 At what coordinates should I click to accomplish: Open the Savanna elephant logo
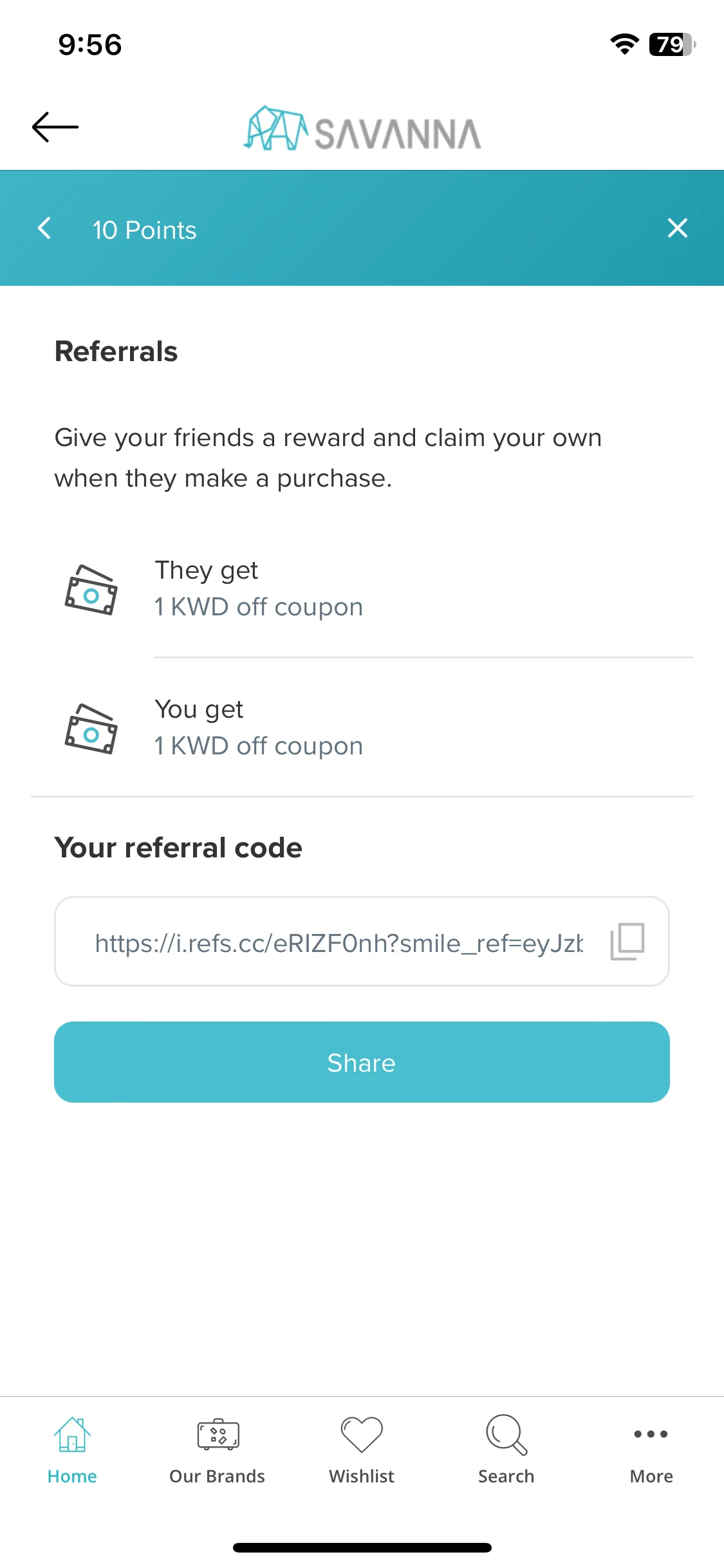[362, 129]
